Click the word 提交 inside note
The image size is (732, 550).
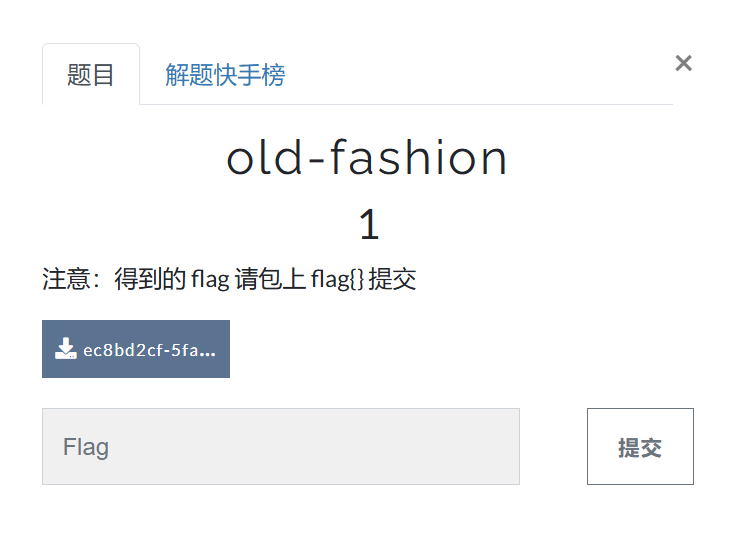click(x=392, y=279)
